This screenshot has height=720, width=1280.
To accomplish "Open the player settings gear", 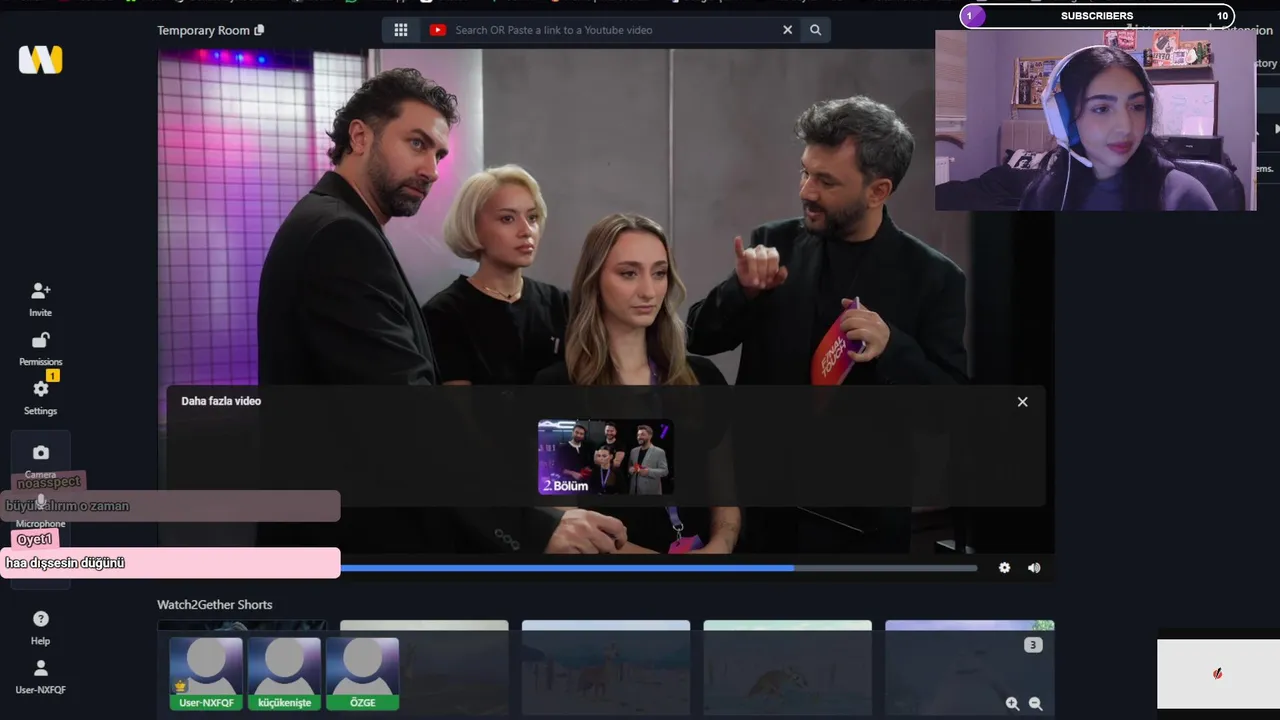I will click(1004, 568).
